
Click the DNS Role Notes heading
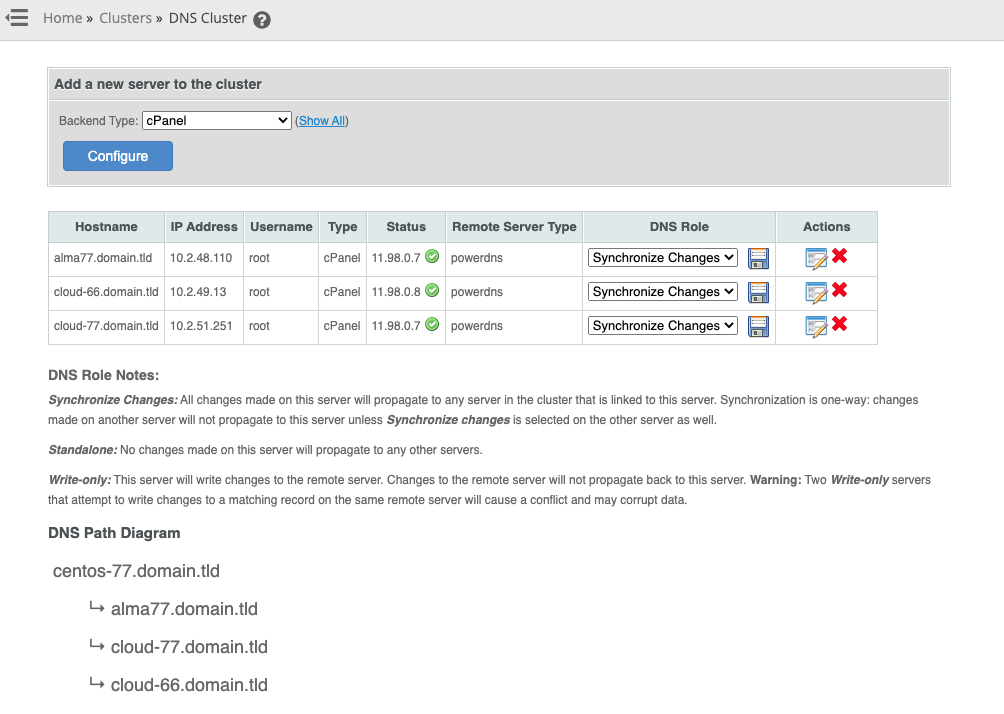coord(104,375)
